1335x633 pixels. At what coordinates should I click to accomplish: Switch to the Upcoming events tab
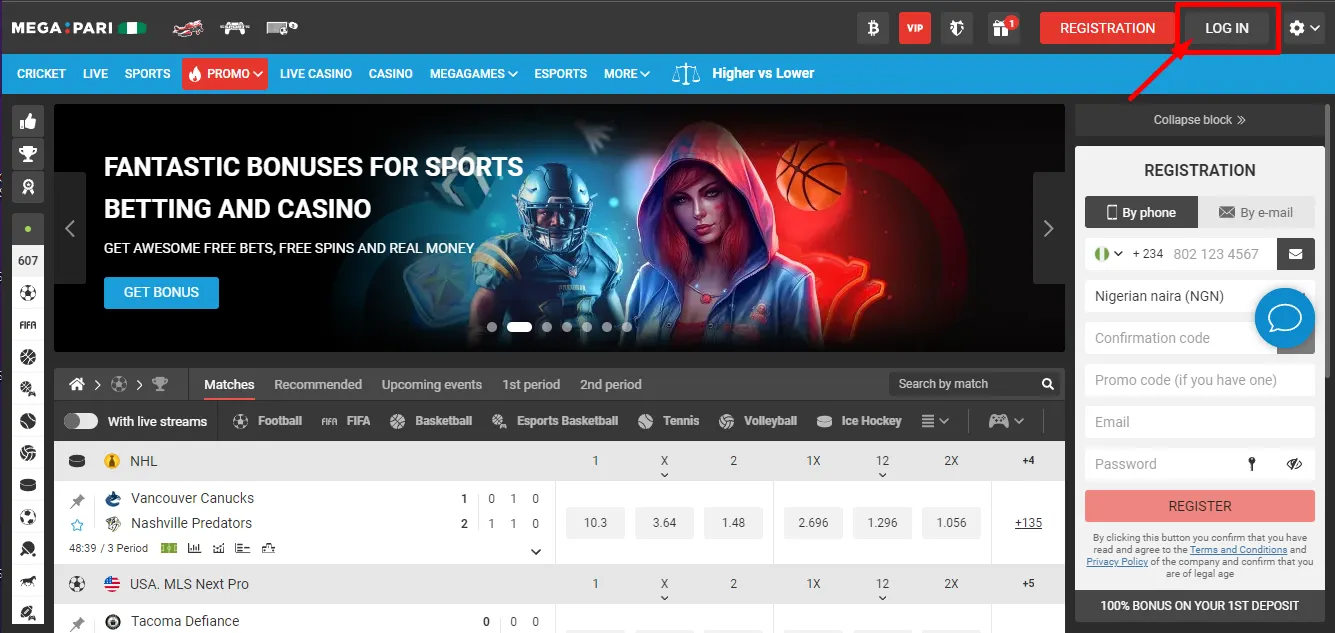click(431, 384)
